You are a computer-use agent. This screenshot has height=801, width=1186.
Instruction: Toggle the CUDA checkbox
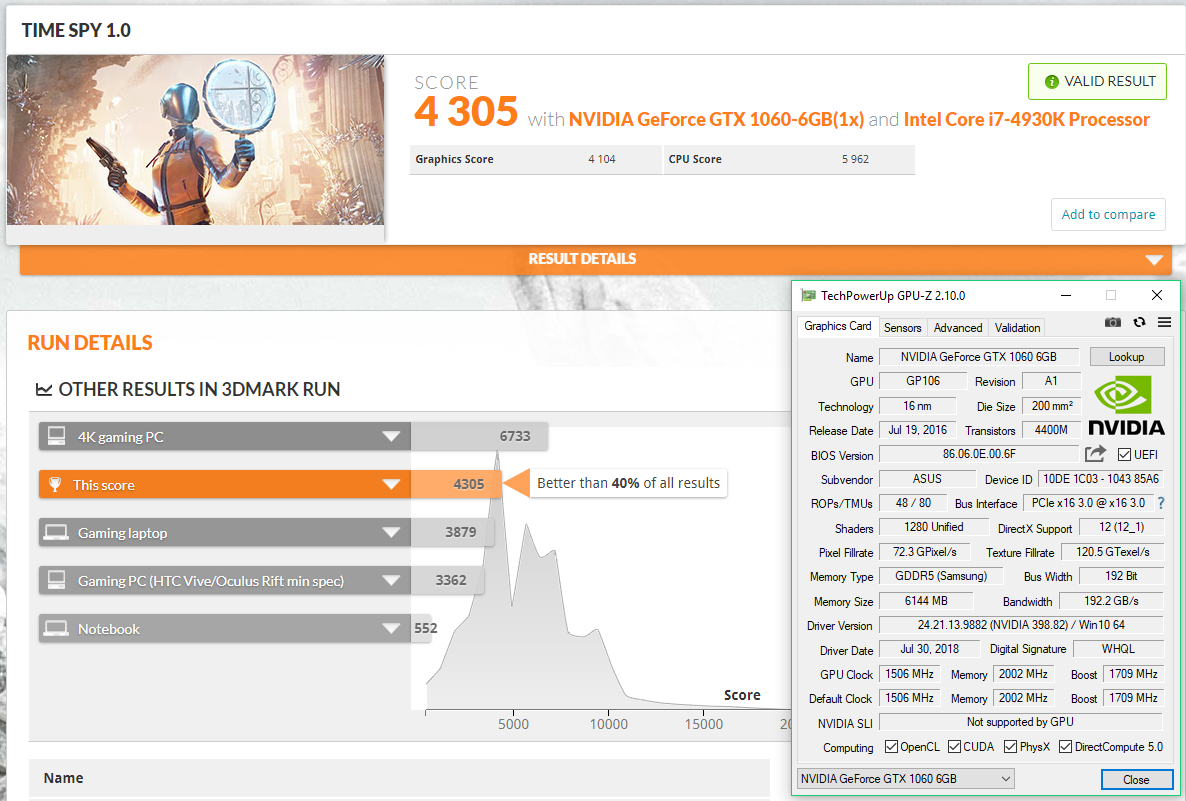coord(955,747)
